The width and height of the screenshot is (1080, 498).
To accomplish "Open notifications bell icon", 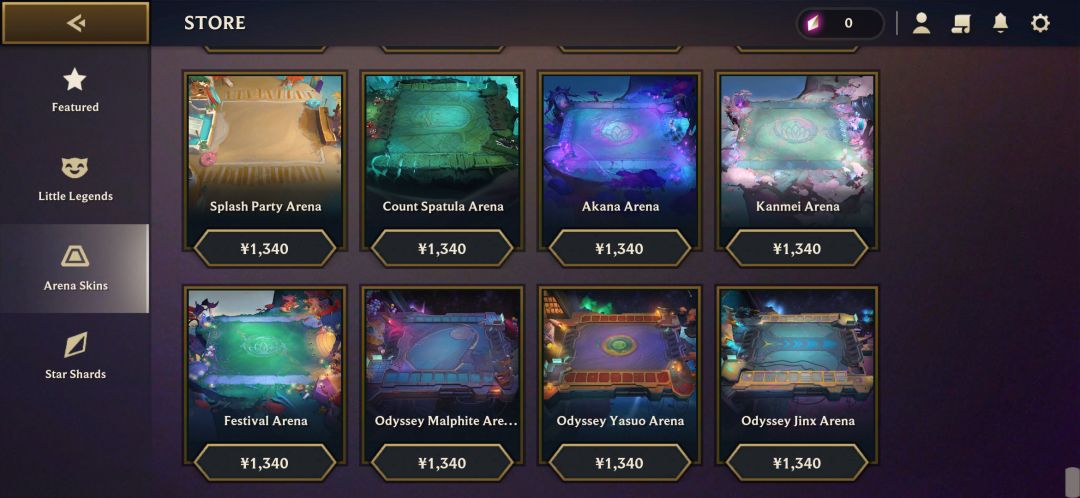I will click(x=1000, y=23).
